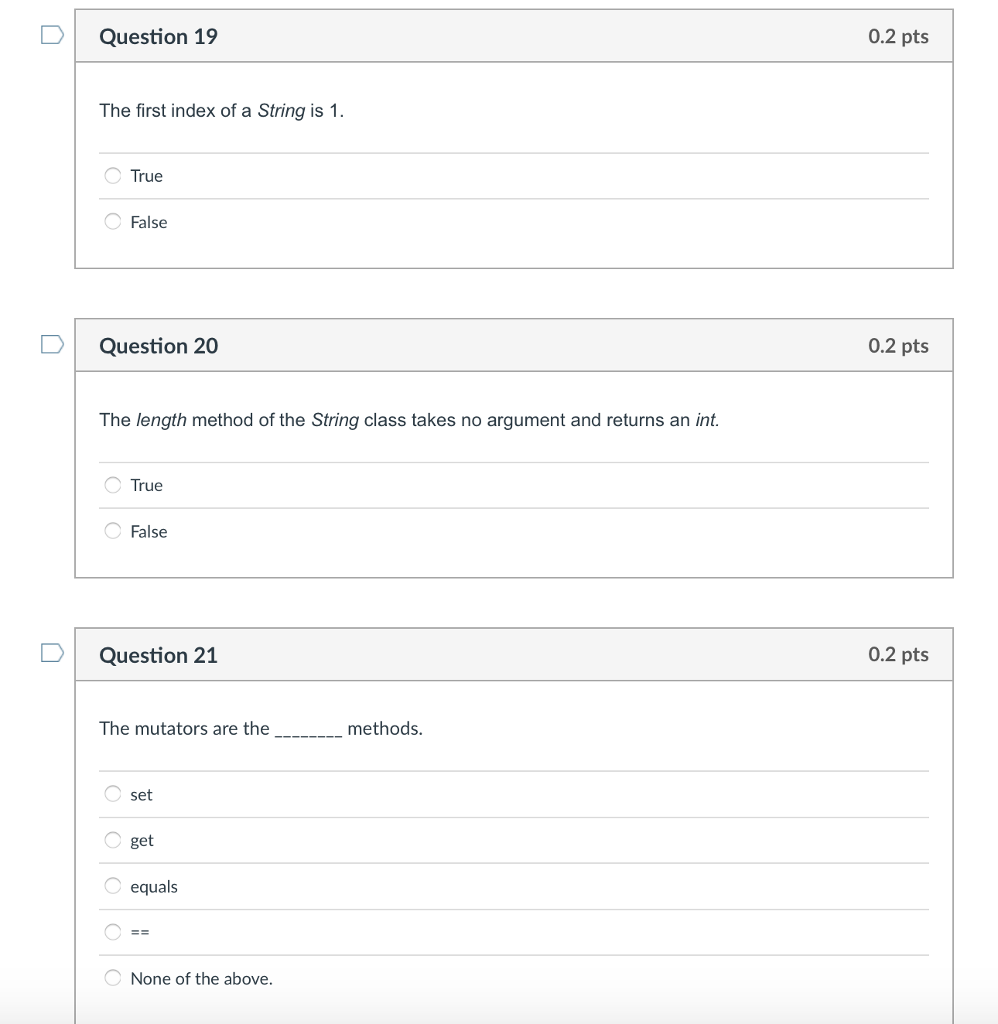Image resolution: width=998 pixels, height=1024 pixels.
Task: Click the Question 19 header title
Action: 158,37
